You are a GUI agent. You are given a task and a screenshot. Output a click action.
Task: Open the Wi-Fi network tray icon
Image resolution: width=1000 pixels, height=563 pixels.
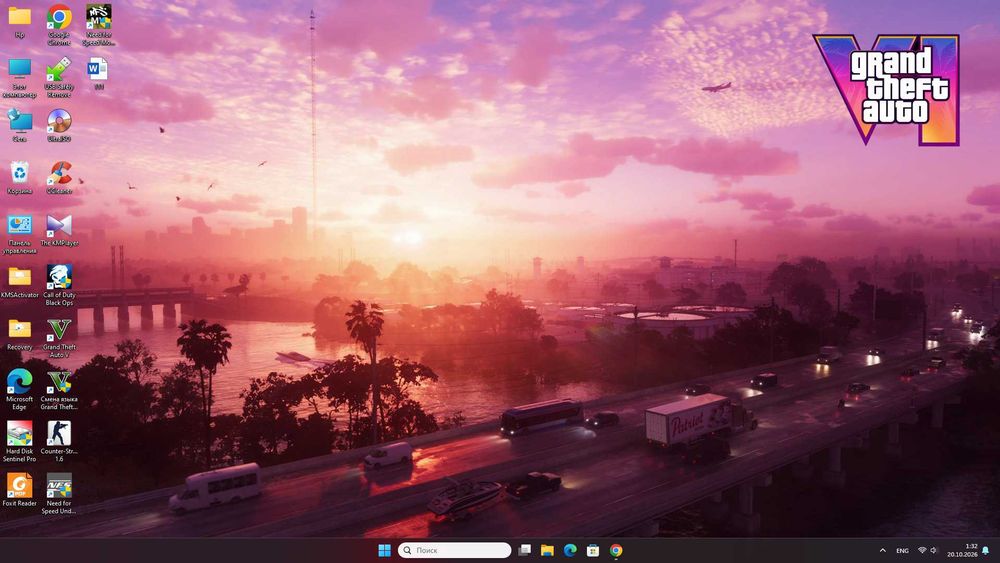click(x=922, y=550)
